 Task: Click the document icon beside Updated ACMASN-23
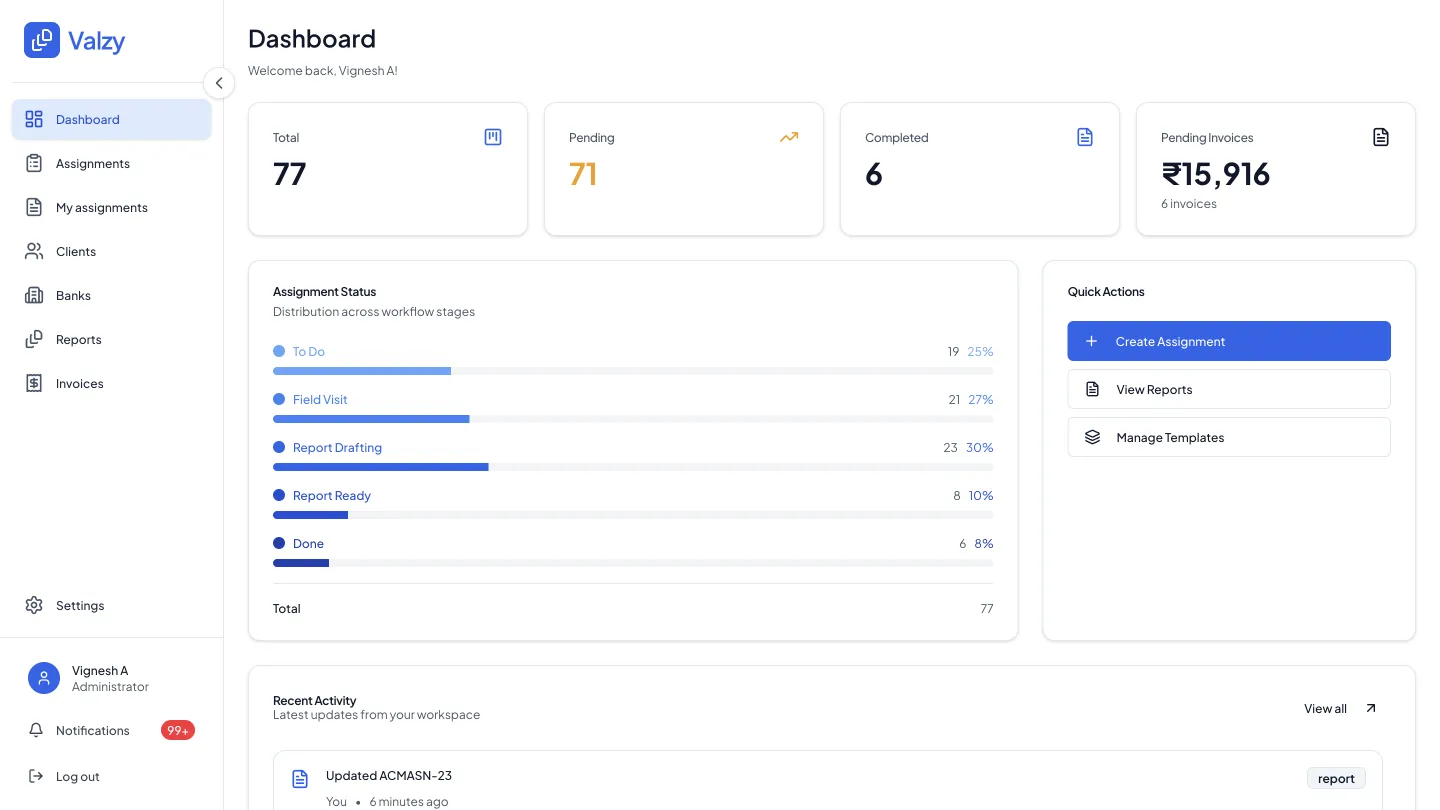click(299, 778)
